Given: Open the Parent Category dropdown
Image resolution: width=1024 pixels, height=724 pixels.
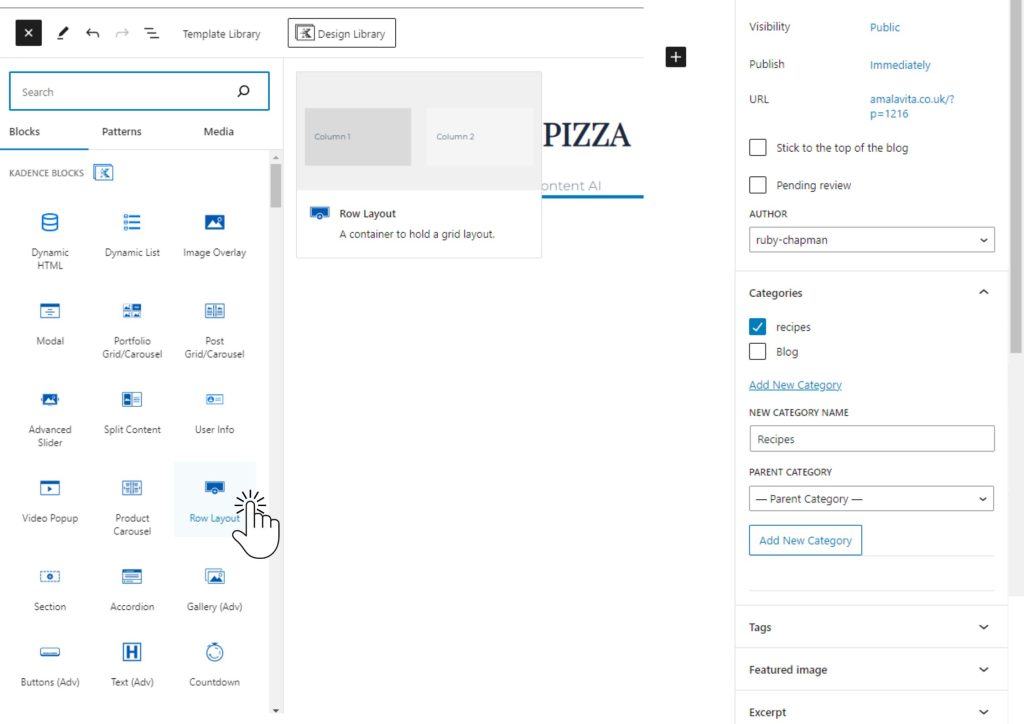Looking at the screenshot, I should point(871,499).
